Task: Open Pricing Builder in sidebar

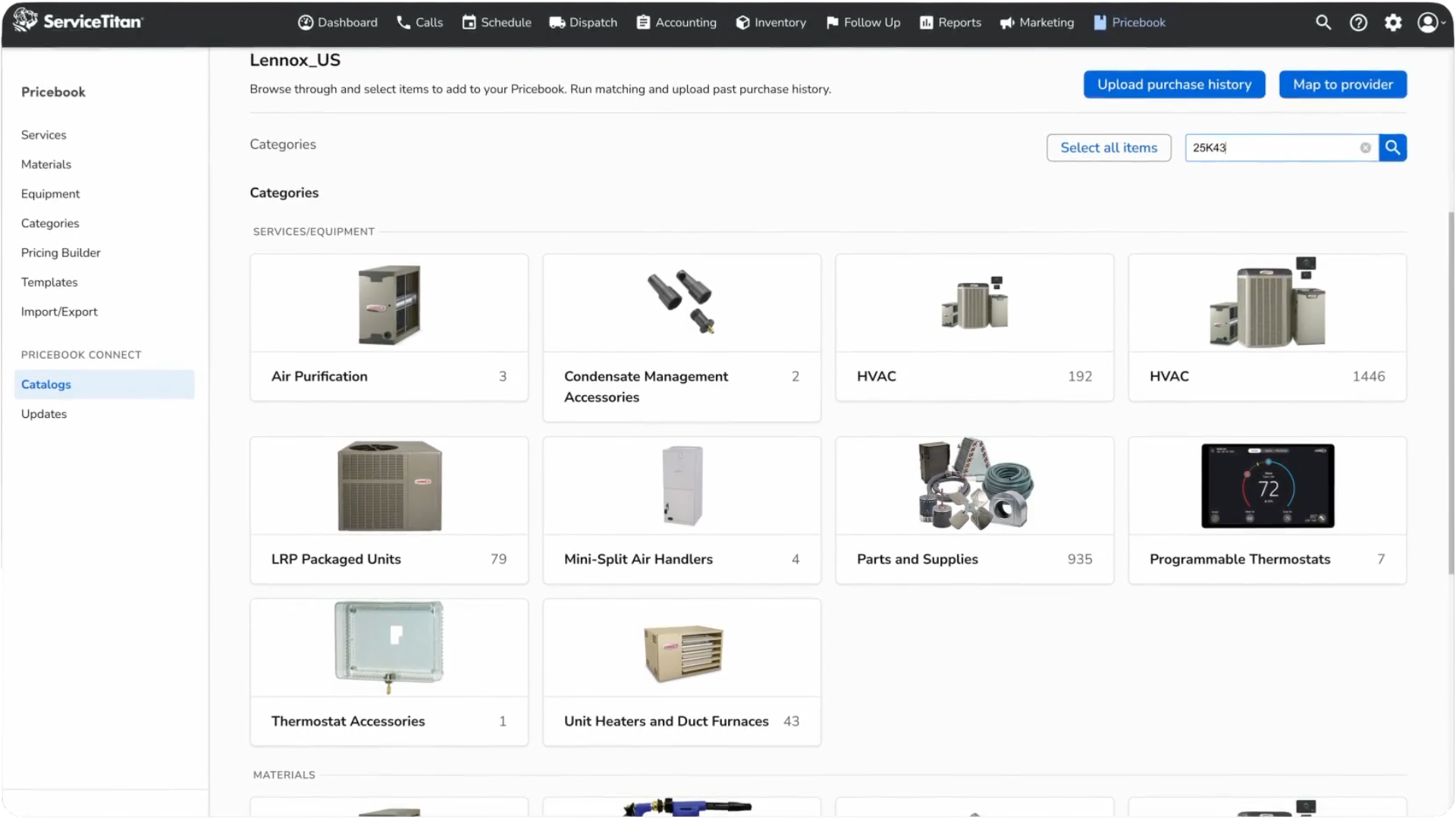Action: [61, 253]
